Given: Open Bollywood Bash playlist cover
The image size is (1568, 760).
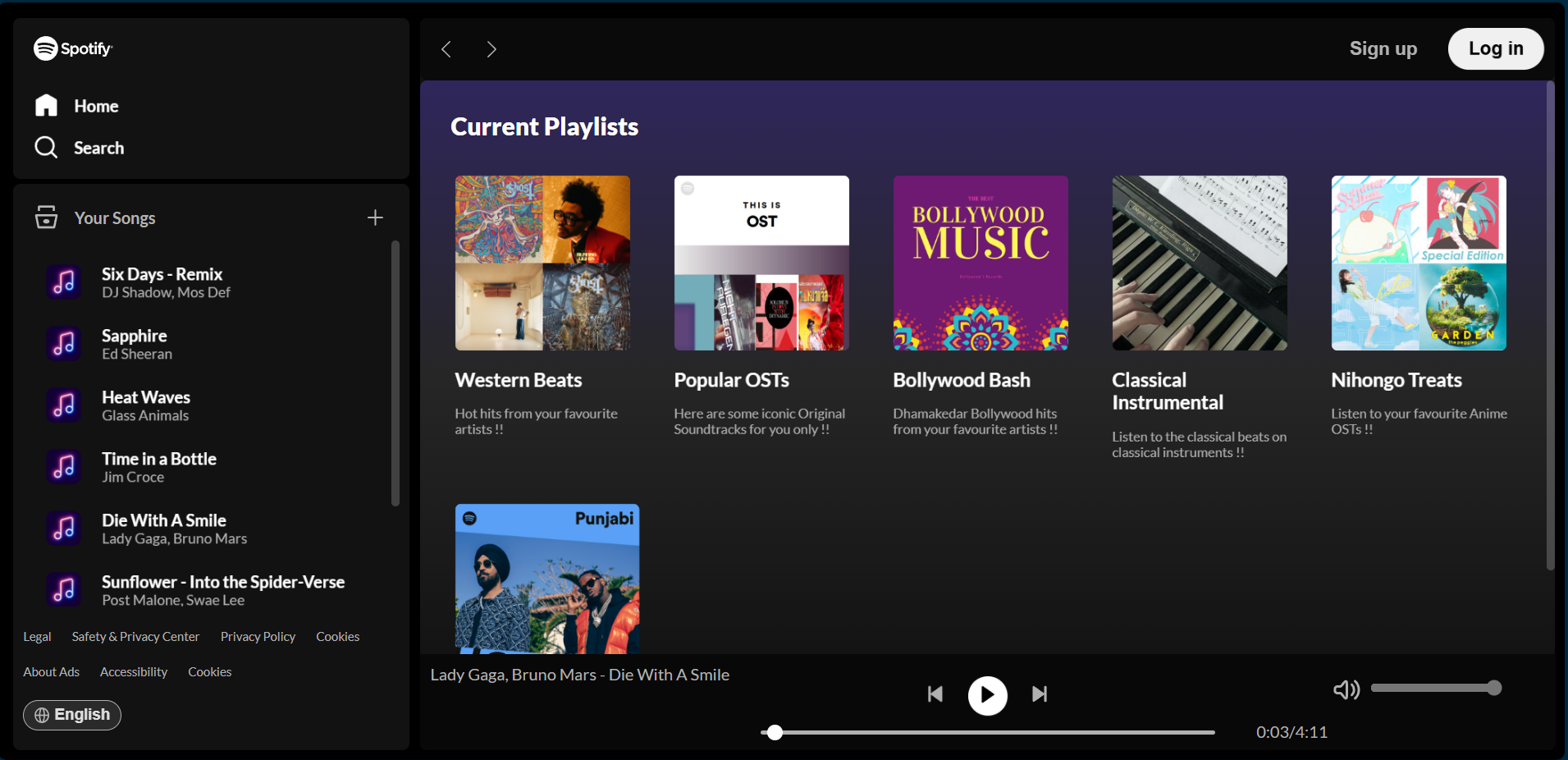Looking at the screenshot, I should click(x=981, y=263).
